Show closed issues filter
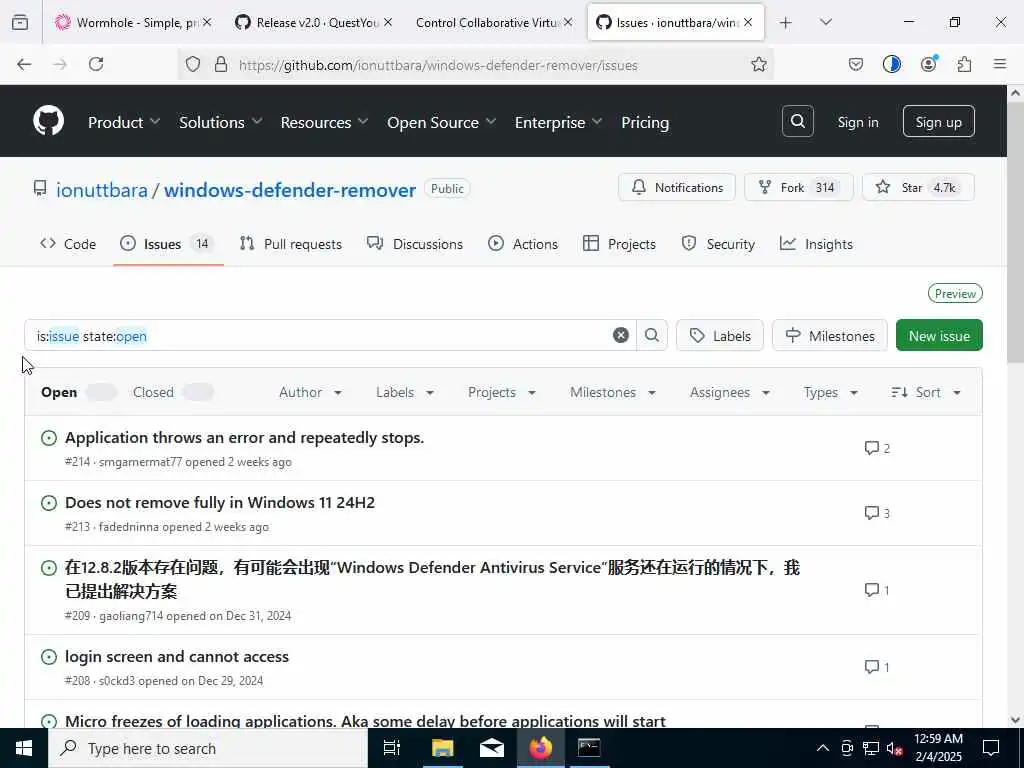This screenshot has width=1024, height=768. (x=173, y=392)
